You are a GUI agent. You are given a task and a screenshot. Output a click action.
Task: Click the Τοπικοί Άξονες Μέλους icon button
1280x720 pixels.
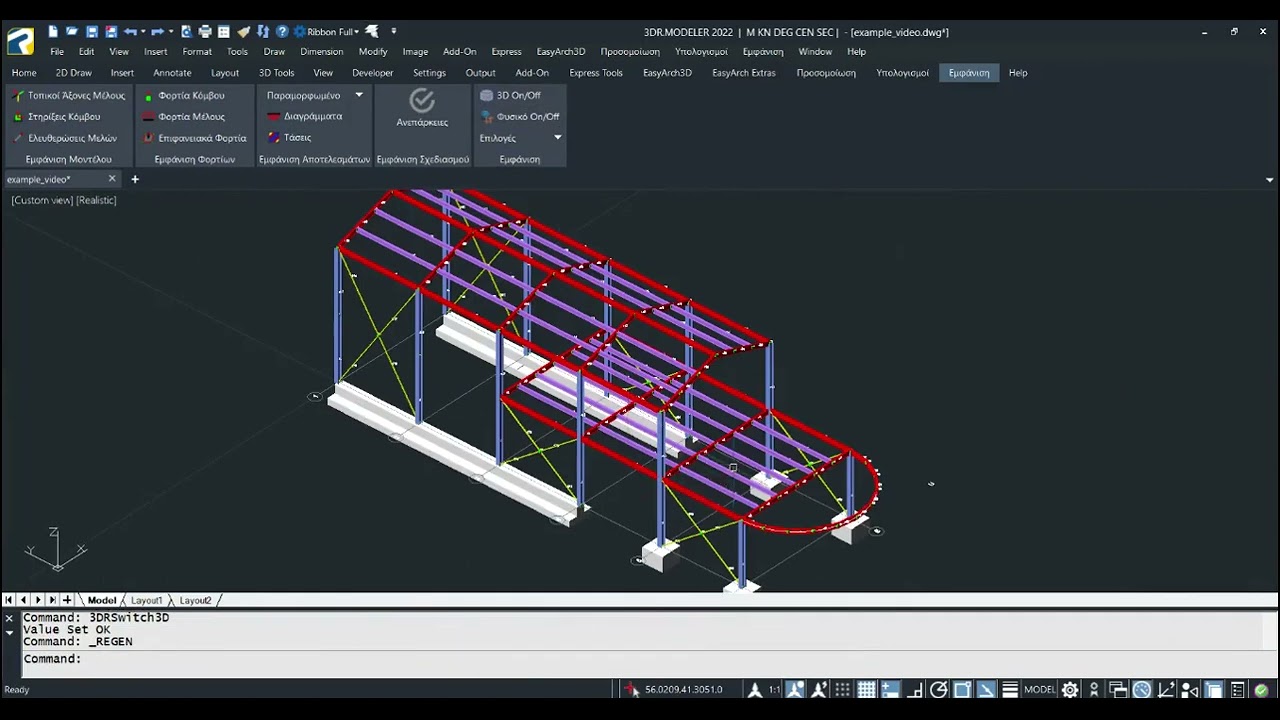(x=68, y=96)
